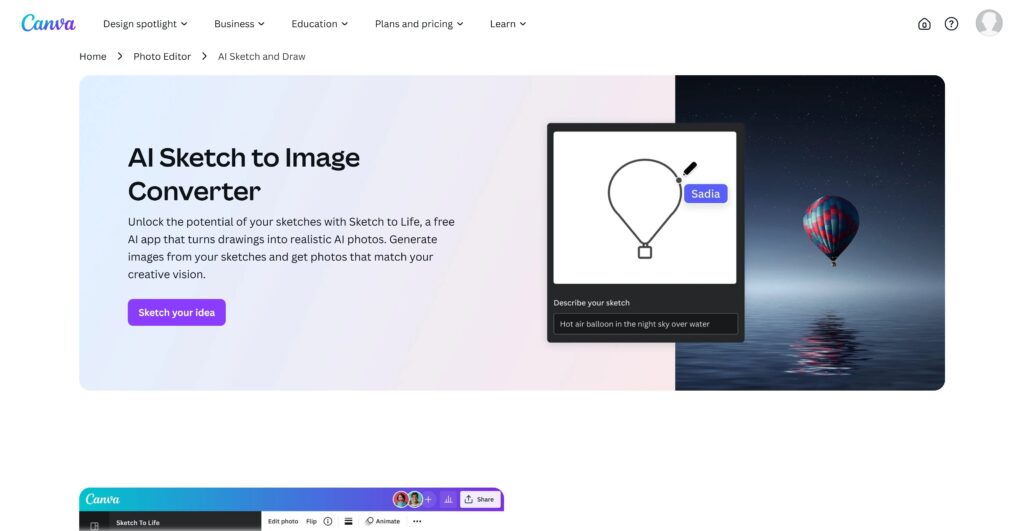Open the user profile avatar
Image resolution: width=1024 pixels, height=531 pixels.
pyautogui.click(x=989, y=23)
